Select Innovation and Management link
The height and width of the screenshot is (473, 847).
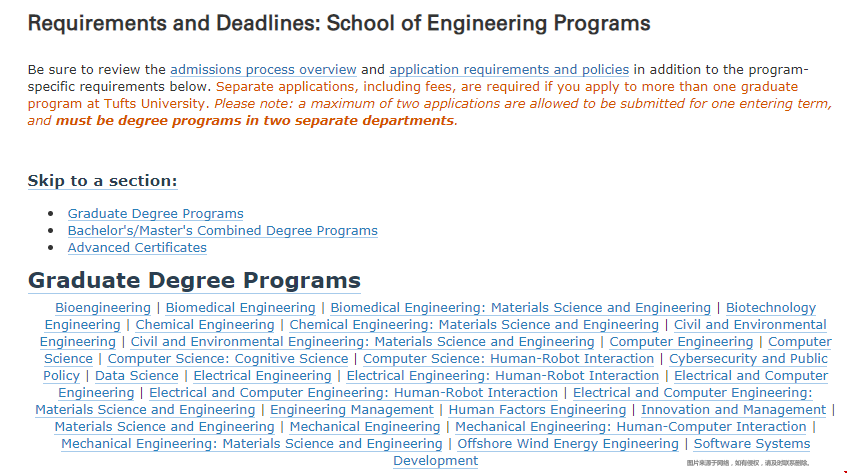(x=734, y=410)
